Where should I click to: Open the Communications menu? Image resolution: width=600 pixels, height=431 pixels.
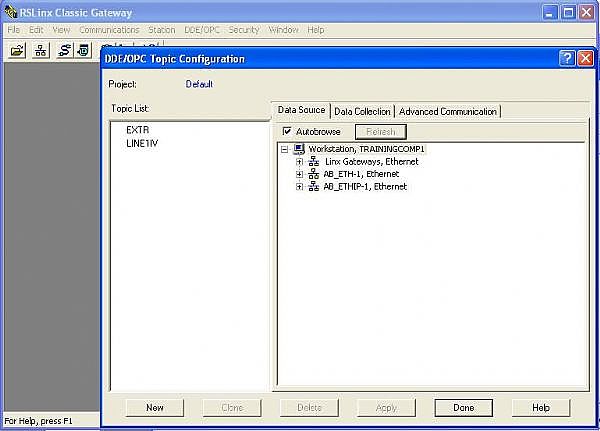click(x=109, y=30)
